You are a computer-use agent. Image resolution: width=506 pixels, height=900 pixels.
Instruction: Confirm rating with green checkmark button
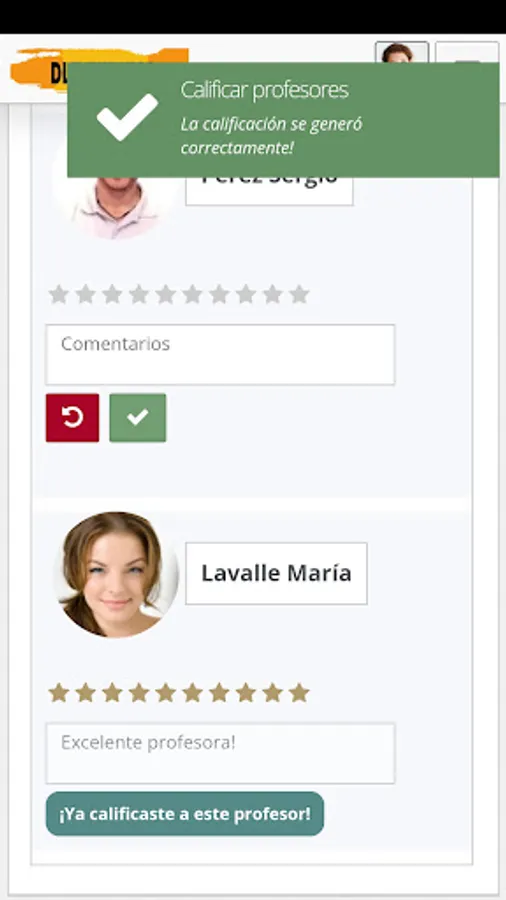click(138, 418)
